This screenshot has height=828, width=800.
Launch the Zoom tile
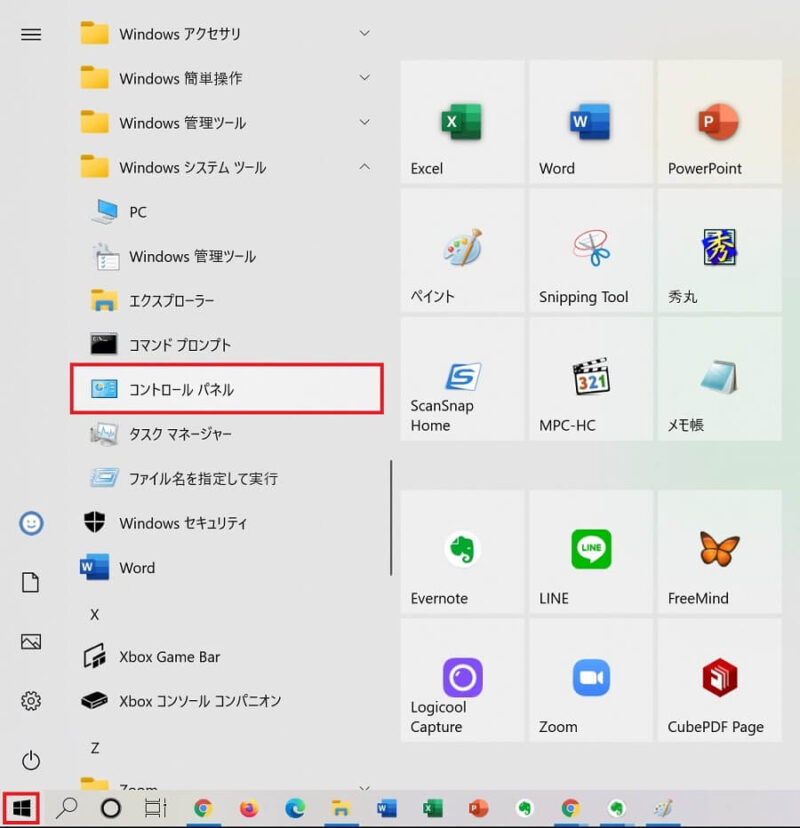pyautogui.click(x=591, y=681)
